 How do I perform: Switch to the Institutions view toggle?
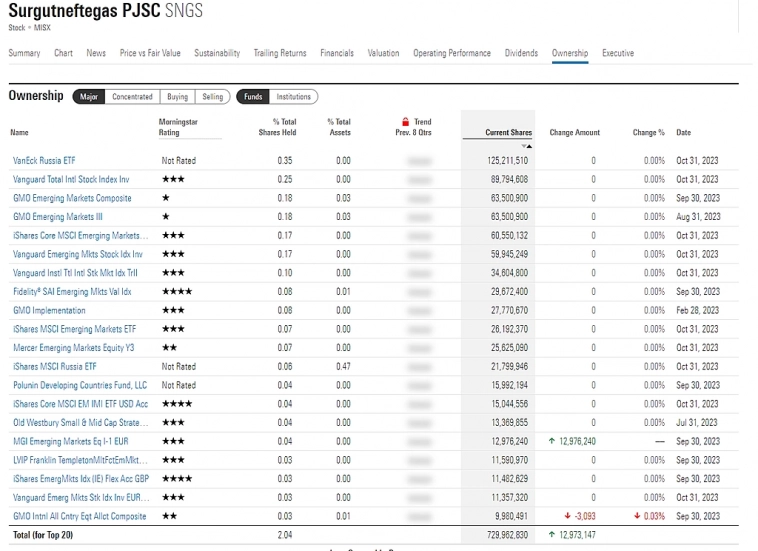pyautogui.click(x=293, y=97)
